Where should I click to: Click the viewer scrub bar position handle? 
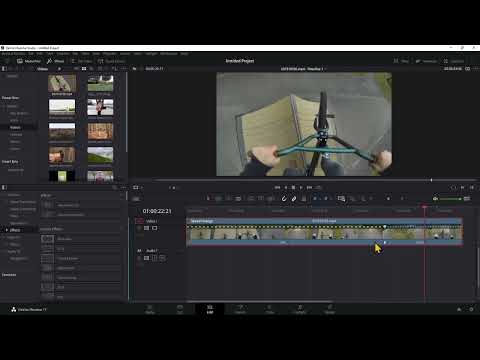431,180
